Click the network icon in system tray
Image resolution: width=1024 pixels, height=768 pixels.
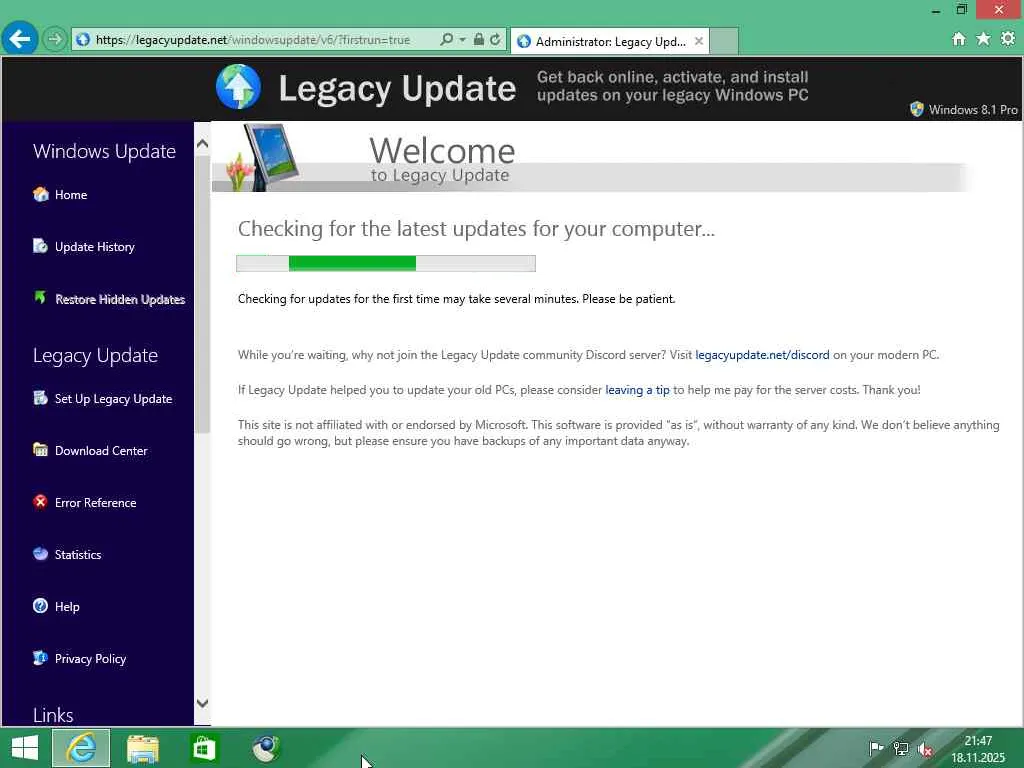(901, 748)
